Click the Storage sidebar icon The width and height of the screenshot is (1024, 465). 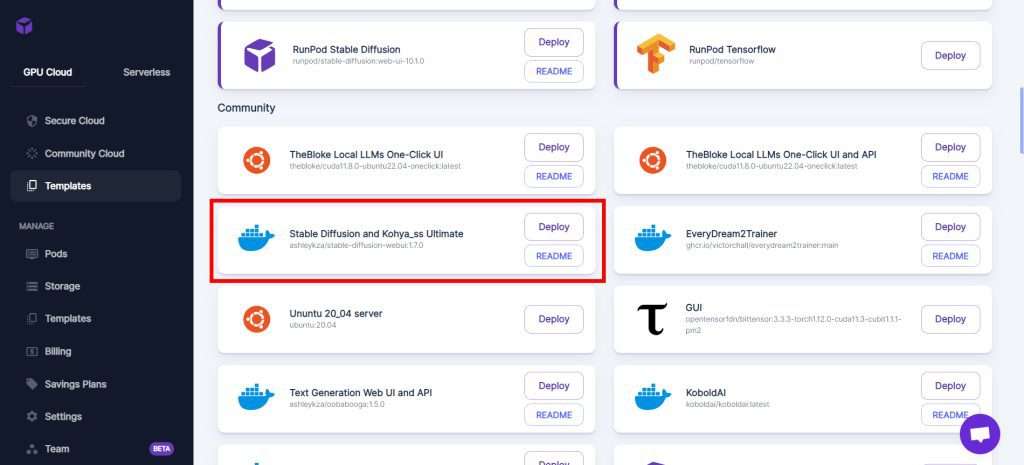point(32,287)
